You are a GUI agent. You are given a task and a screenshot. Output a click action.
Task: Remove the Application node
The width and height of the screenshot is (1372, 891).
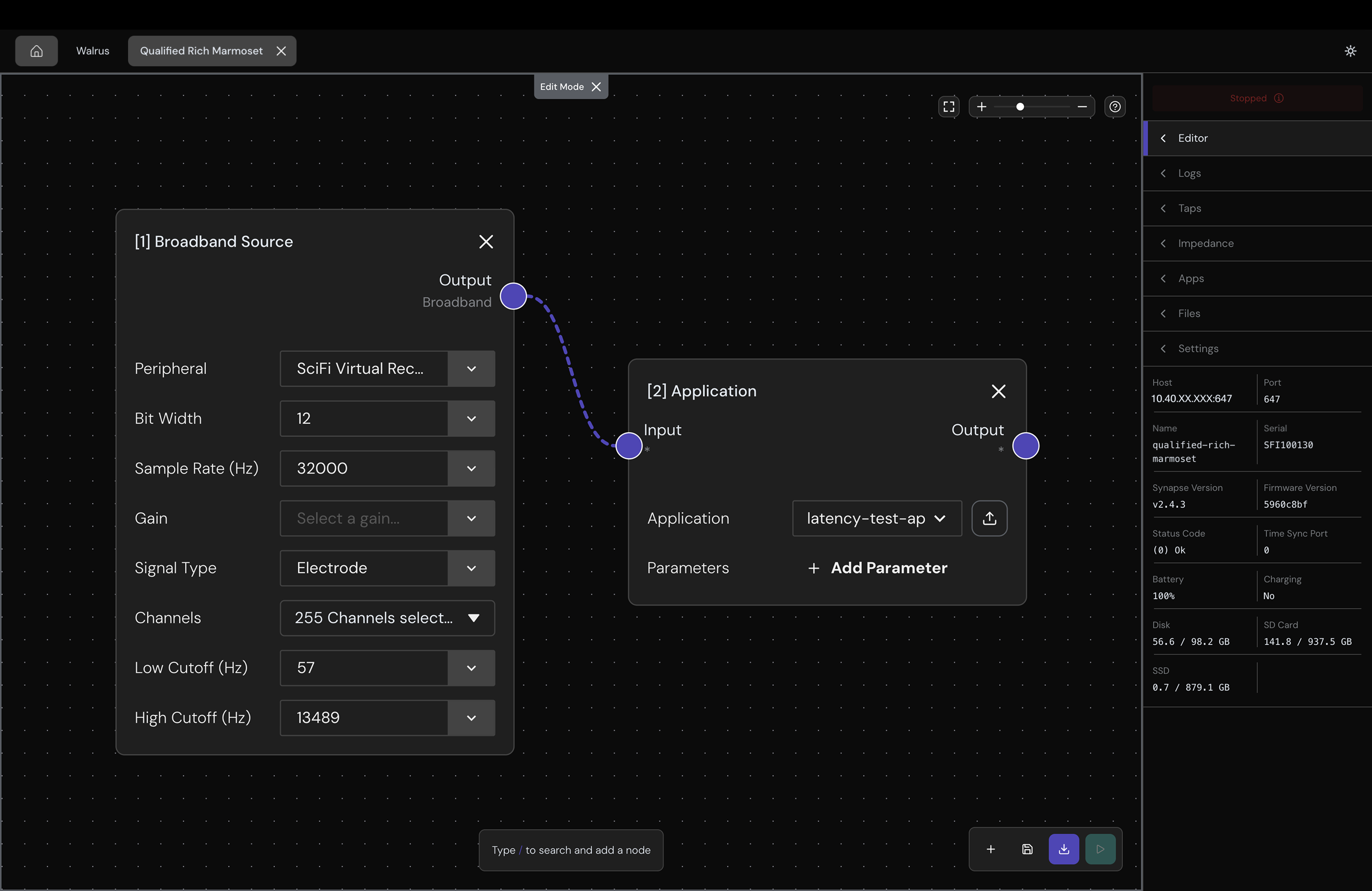pos(998,391)
